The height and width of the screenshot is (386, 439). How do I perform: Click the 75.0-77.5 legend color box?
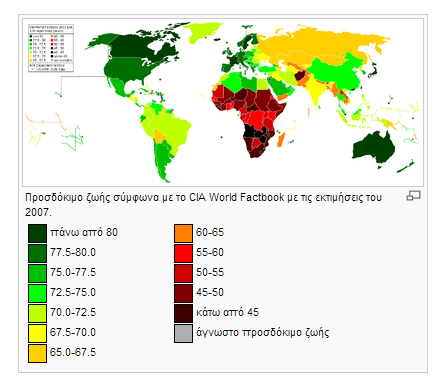(37, 273)
